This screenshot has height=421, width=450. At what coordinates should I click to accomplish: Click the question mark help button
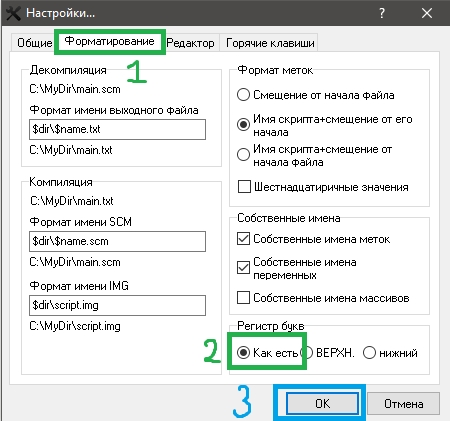tap(382, 13)
